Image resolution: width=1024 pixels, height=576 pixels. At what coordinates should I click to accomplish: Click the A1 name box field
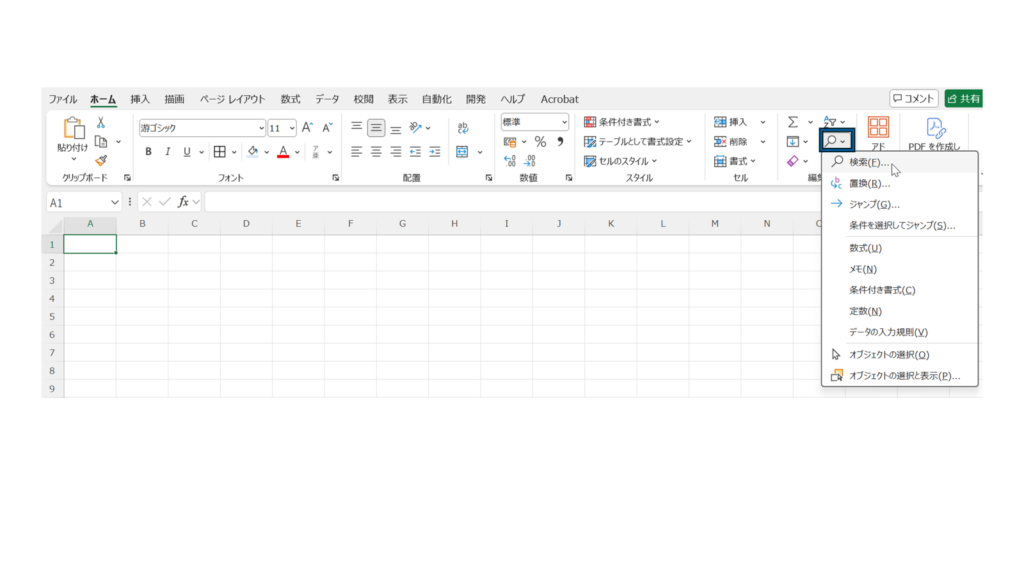click(77, 202)
